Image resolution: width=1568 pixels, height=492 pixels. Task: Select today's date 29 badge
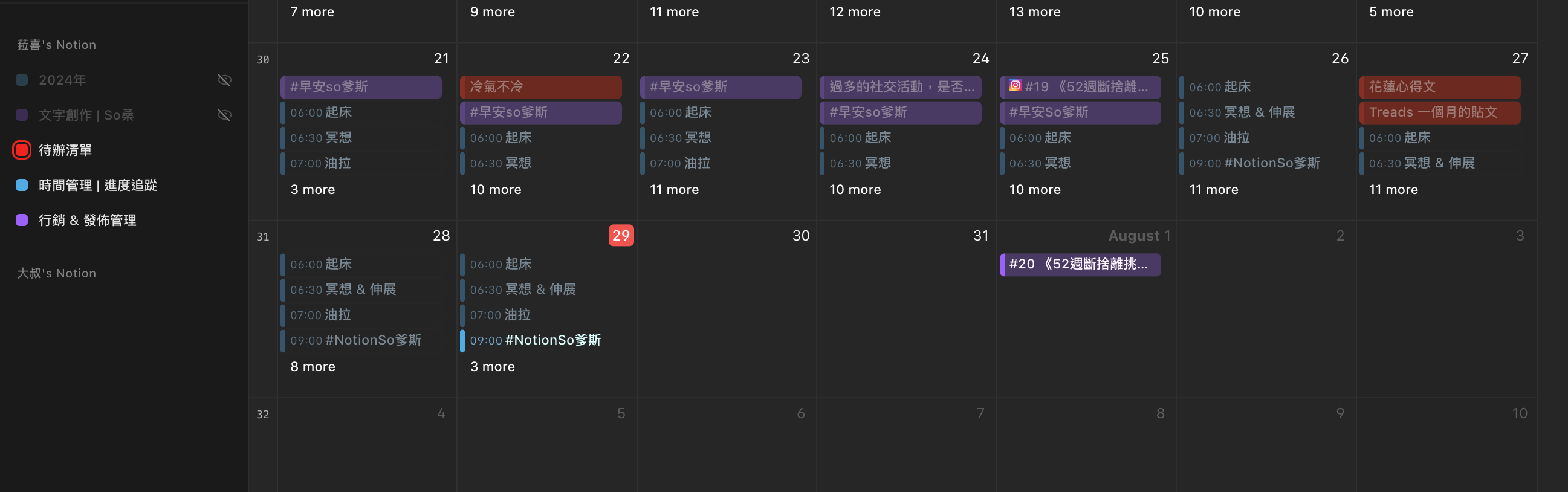tap(620, 236)
